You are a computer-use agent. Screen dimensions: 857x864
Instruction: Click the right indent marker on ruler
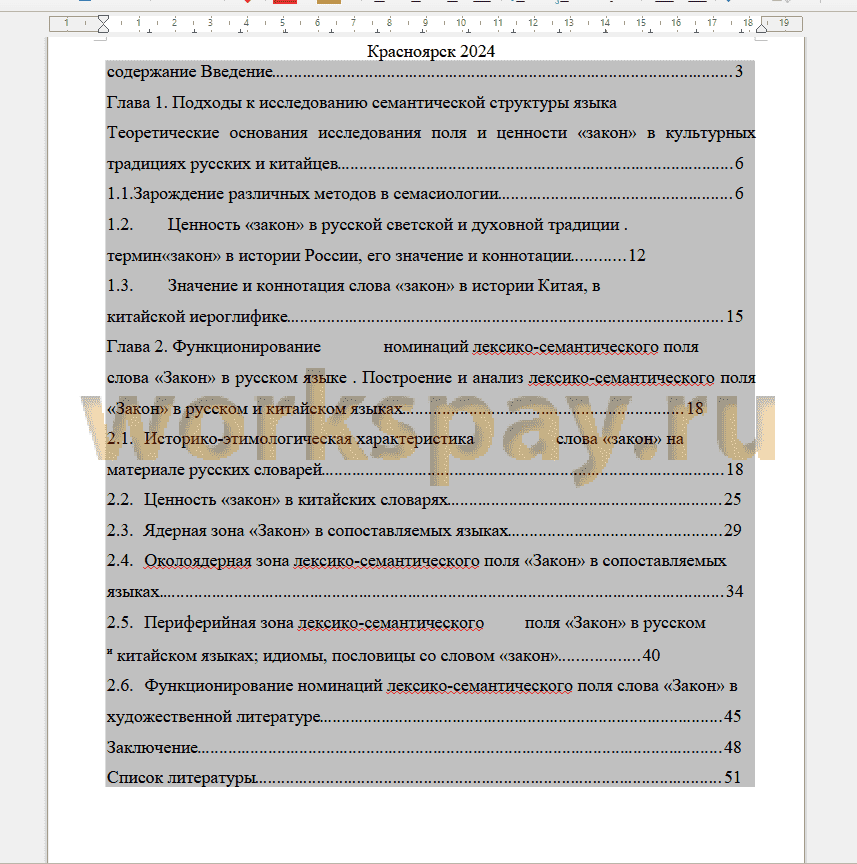[761, 26]
